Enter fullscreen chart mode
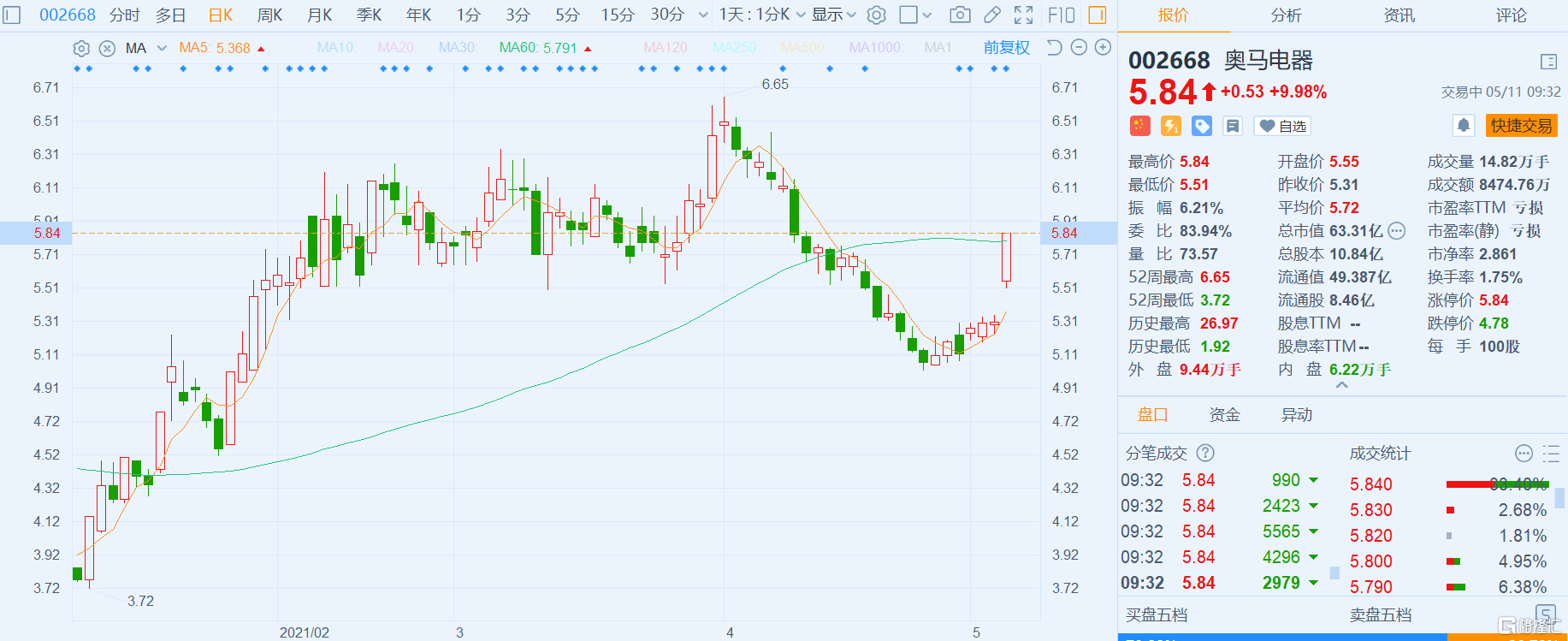 [1024, 15]
